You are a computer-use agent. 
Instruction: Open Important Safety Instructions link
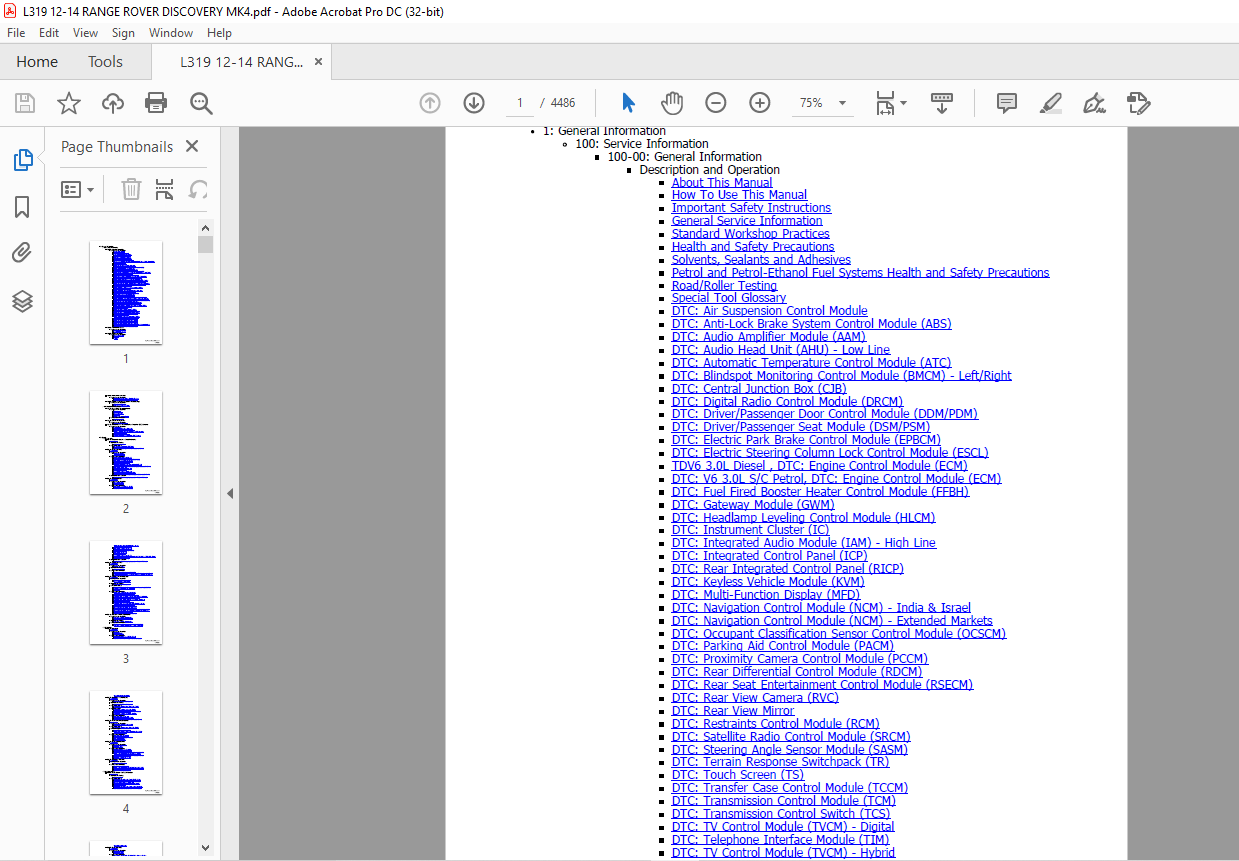coord(751,208)
